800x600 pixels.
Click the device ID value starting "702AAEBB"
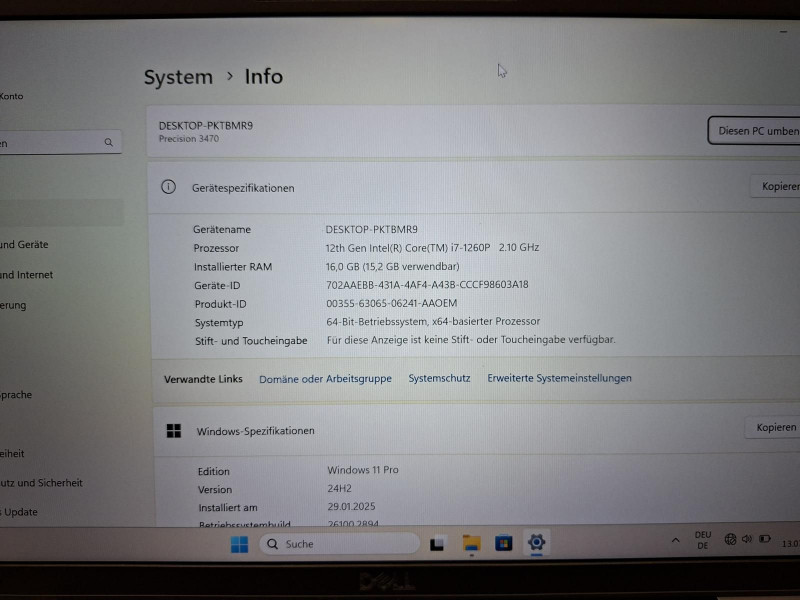click(x=427, y=285)
